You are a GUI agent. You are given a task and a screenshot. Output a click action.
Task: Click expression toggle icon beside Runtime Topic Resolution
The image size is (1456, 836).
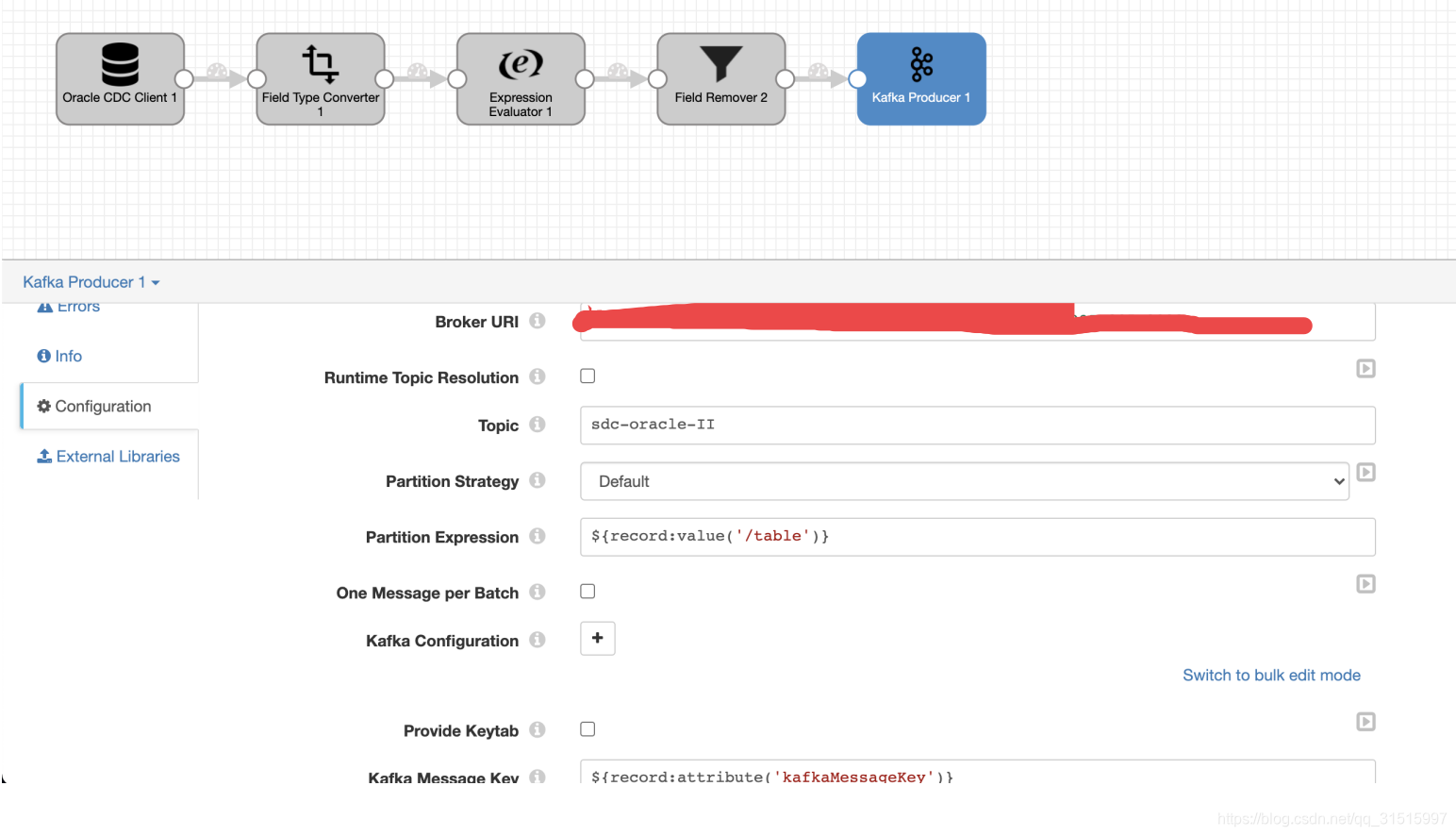(1365, 369)
